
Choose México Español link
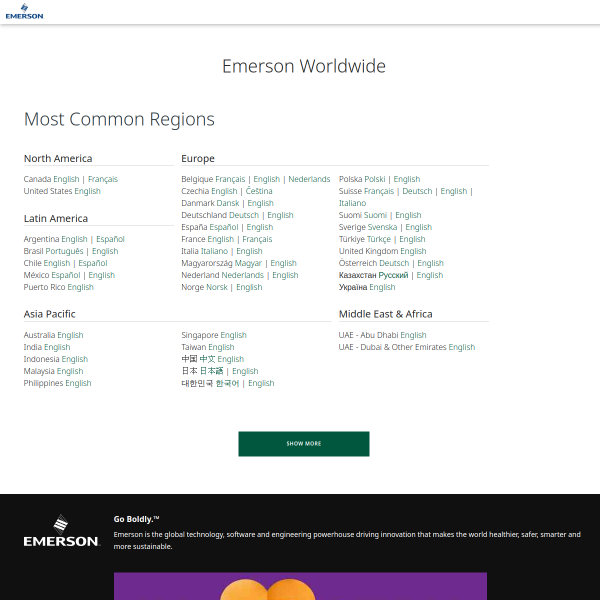pos(66,275)
